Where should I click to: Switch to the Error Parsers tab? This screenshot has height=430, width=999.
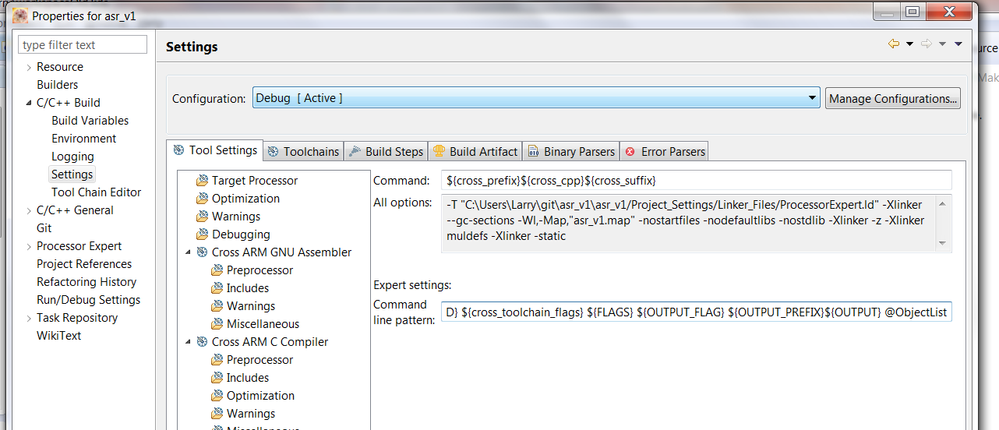665,152
